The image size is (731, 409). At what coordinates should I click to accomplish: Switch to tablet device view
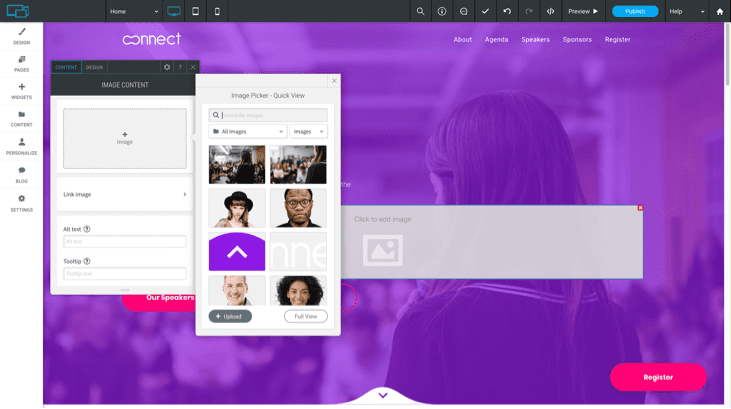point(195,11)
